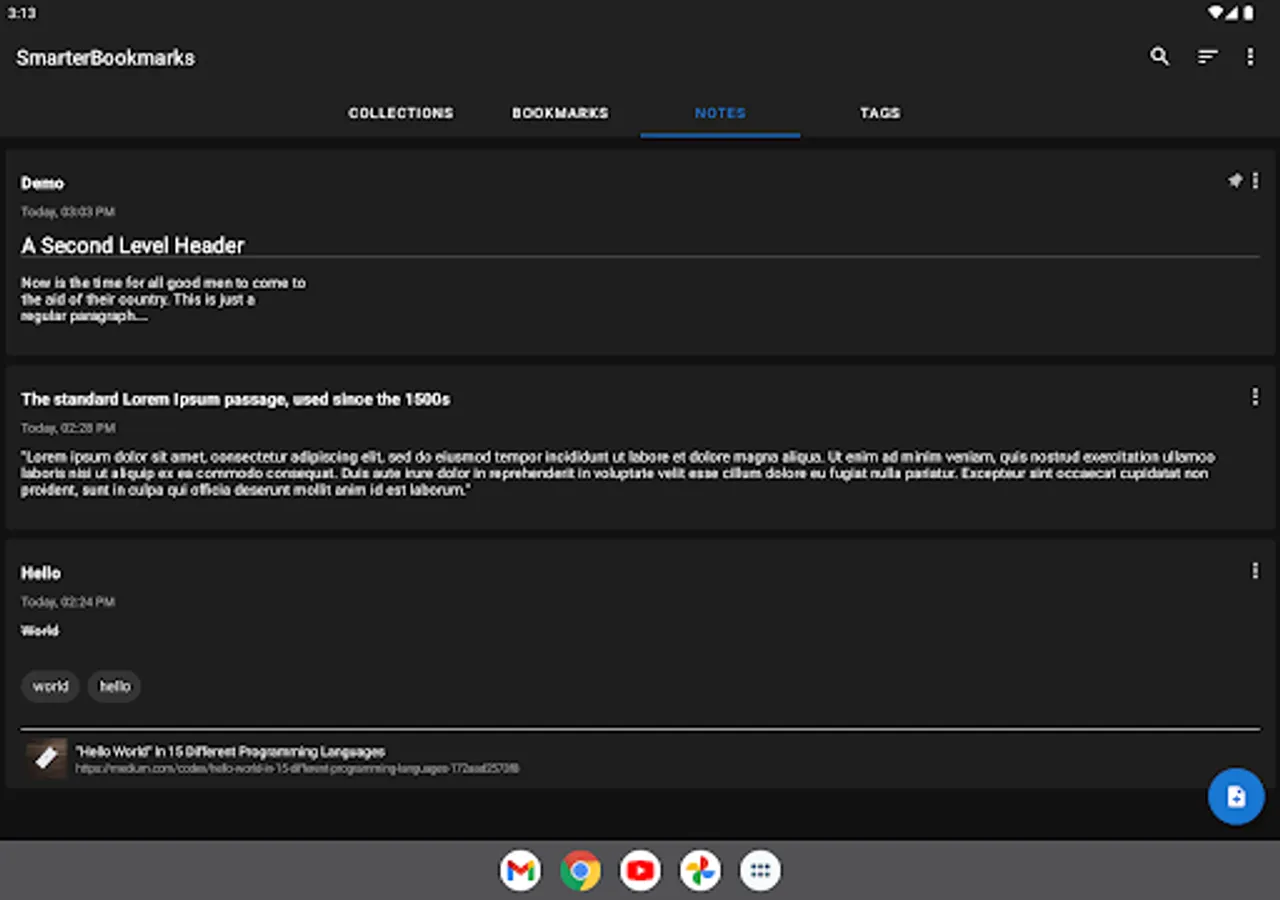The height and width of the screenshot is (900, 1280).
Task: Click the bookmark icon in the Hello note
Action: click(x=46, y=758)
